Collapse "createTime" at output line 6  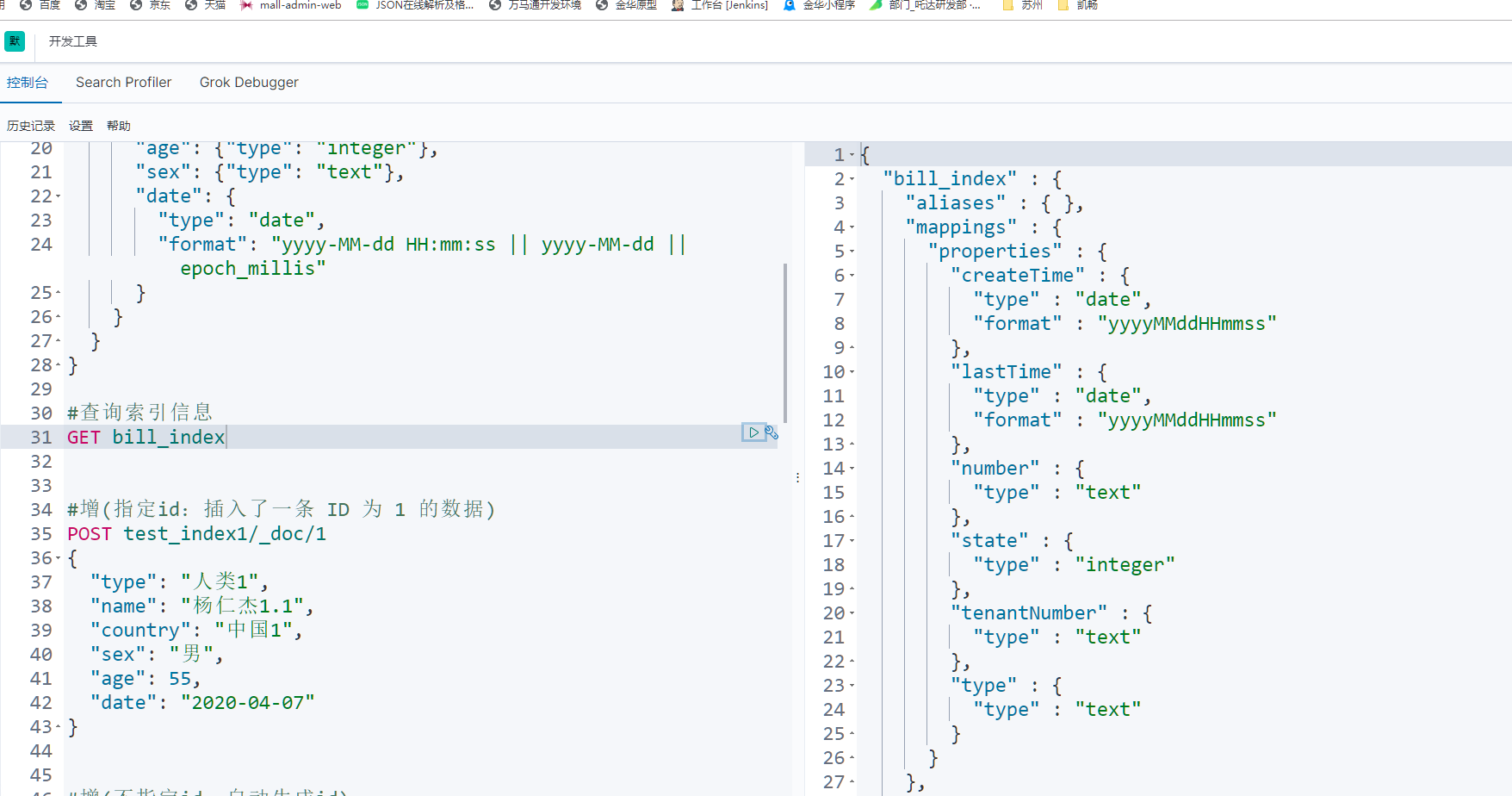point(852,276)
